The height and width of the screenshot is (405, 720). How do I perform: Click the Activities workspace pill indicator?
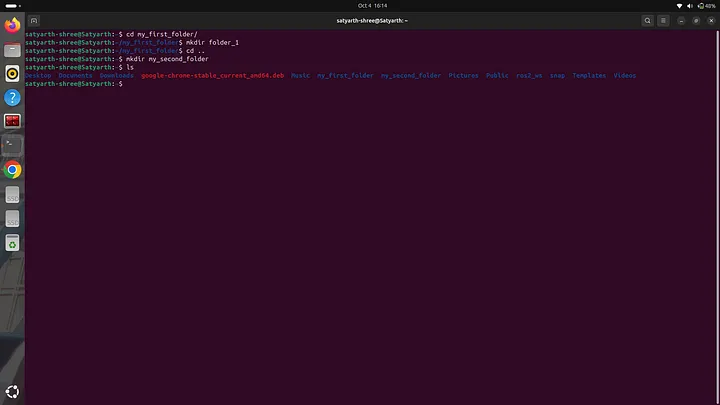click(x=13, y=6)
